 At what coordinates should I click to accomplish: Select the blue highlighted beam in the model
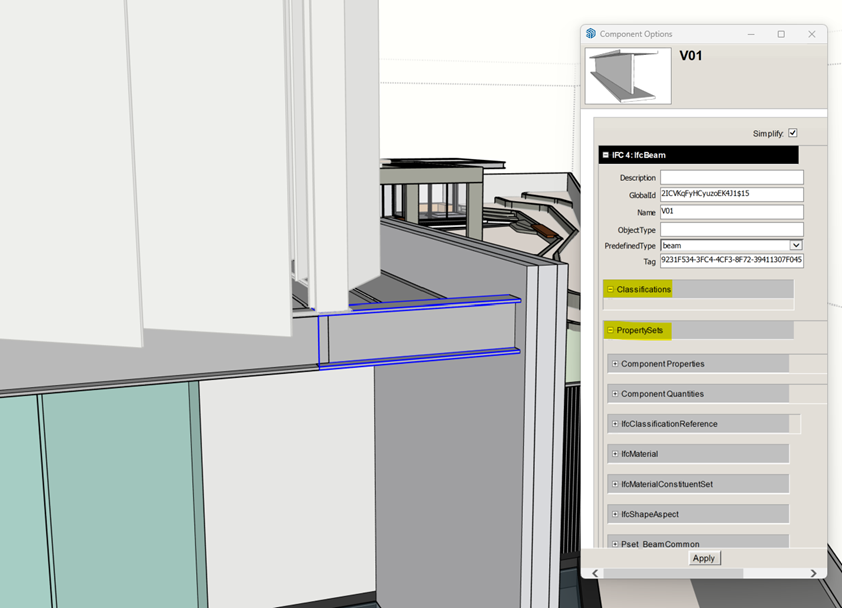tap(420, 330)
